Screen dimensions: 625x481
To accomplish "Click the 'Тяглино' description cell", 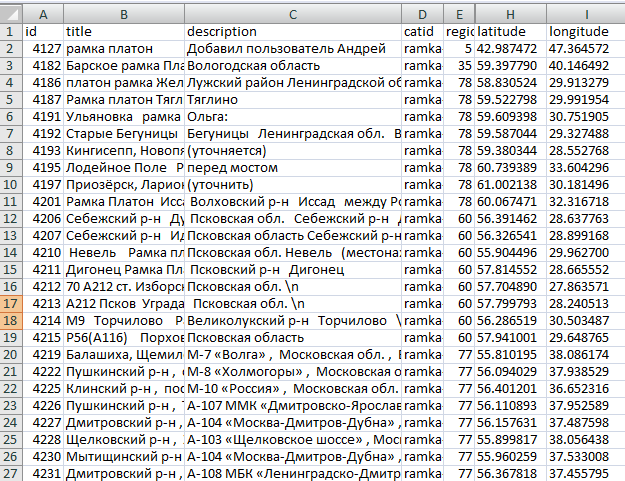I will pos(293,103).
